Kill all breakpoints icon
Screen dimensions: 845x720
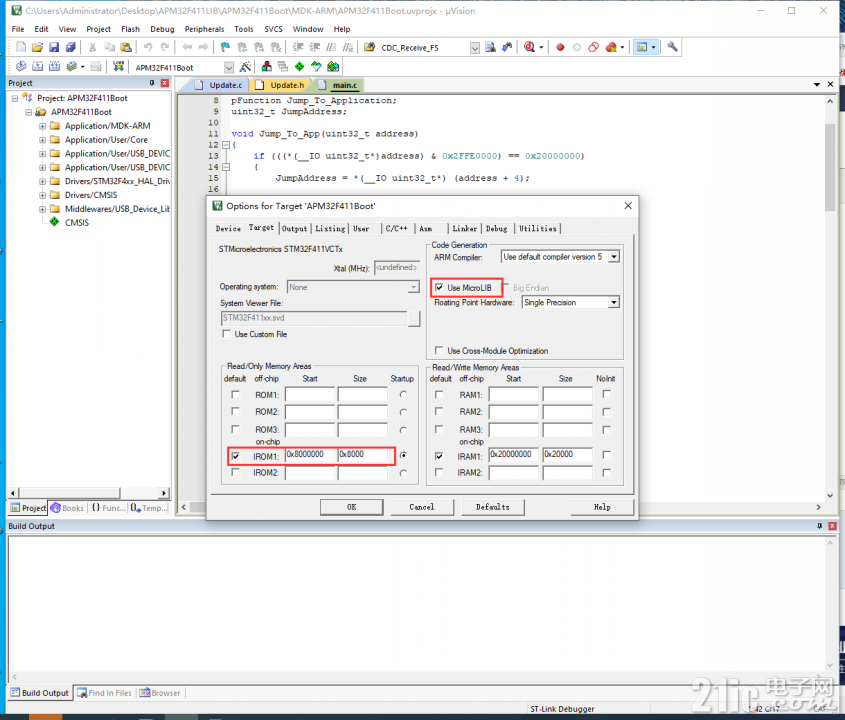pyautogui.click(x=611, y=47)
